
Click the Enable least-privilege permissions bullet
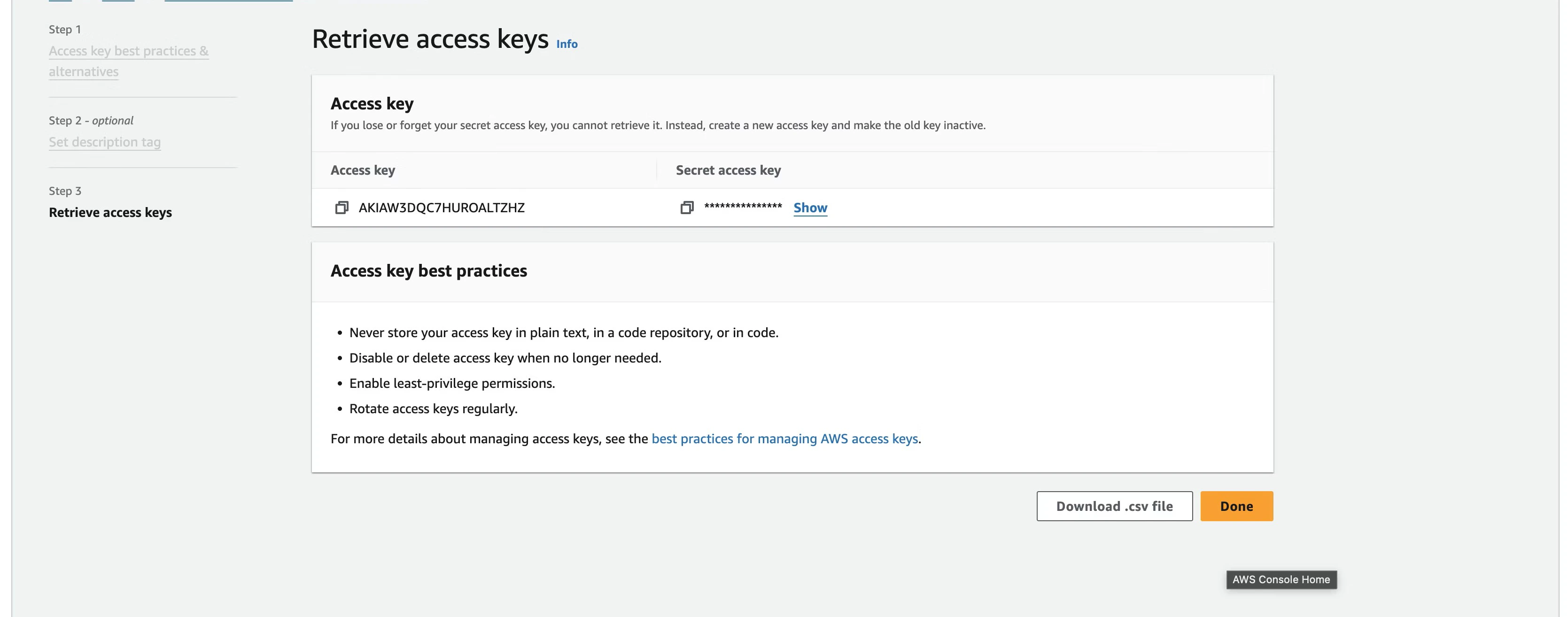click(451, 383)
